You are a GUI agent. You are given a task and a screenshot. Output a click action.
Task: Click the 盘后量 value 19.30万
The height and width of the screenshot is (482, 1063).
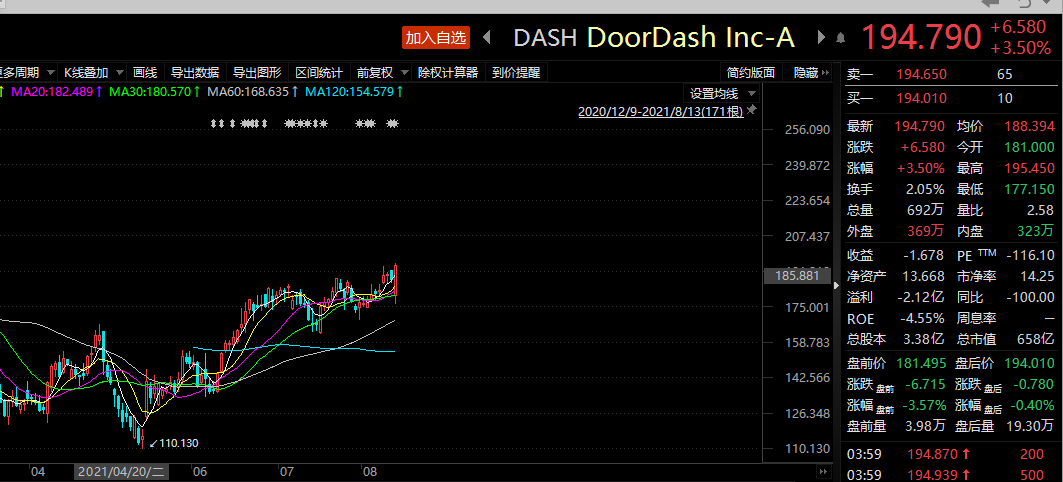click(x=1031, y=426)
